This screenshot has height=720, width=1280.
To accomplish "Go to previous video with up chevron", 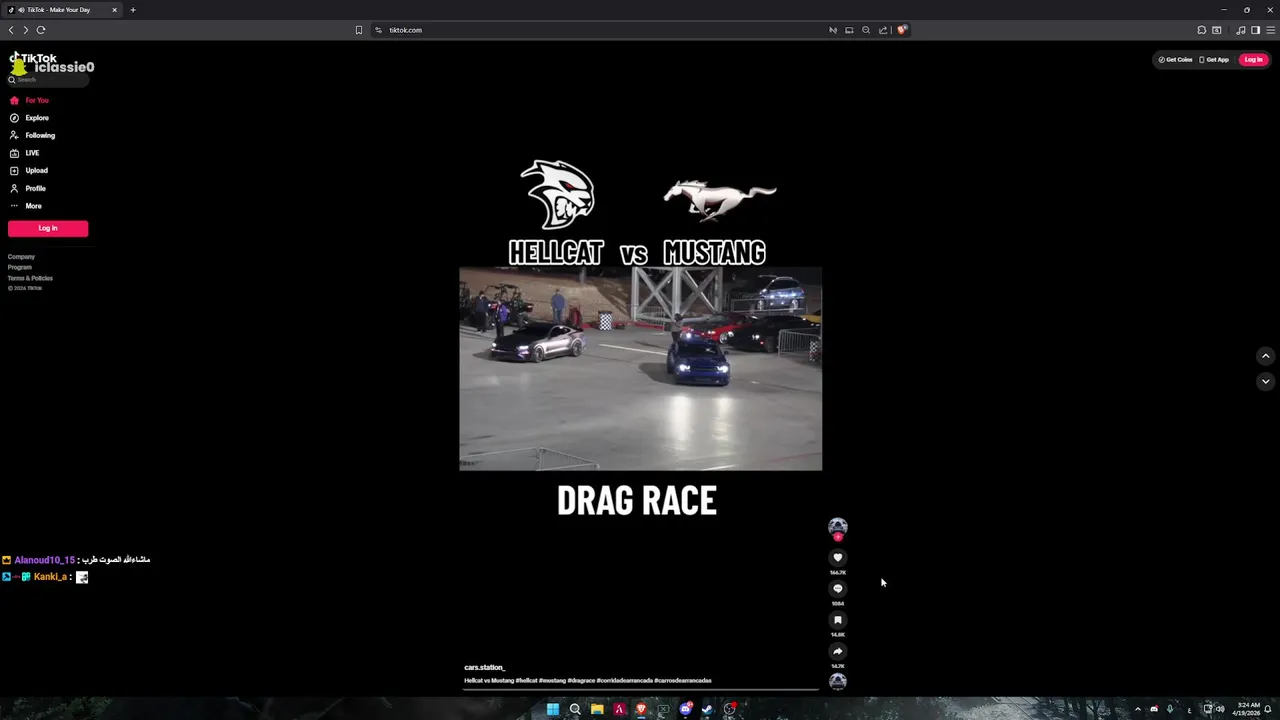I will click(x=1265, y=356).
